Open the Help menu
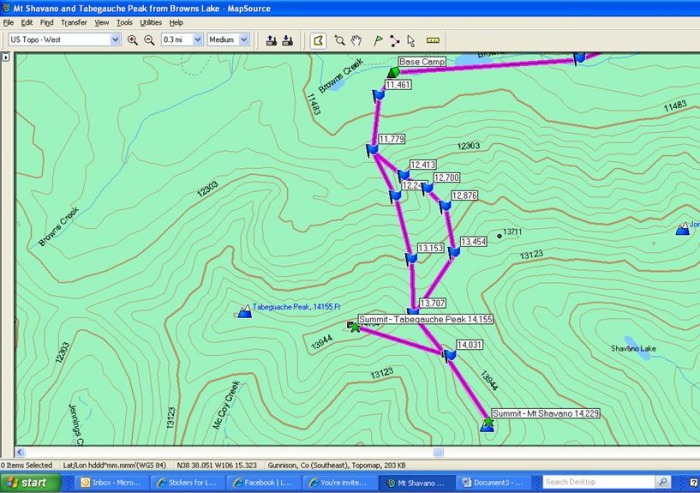 (176, 22)
